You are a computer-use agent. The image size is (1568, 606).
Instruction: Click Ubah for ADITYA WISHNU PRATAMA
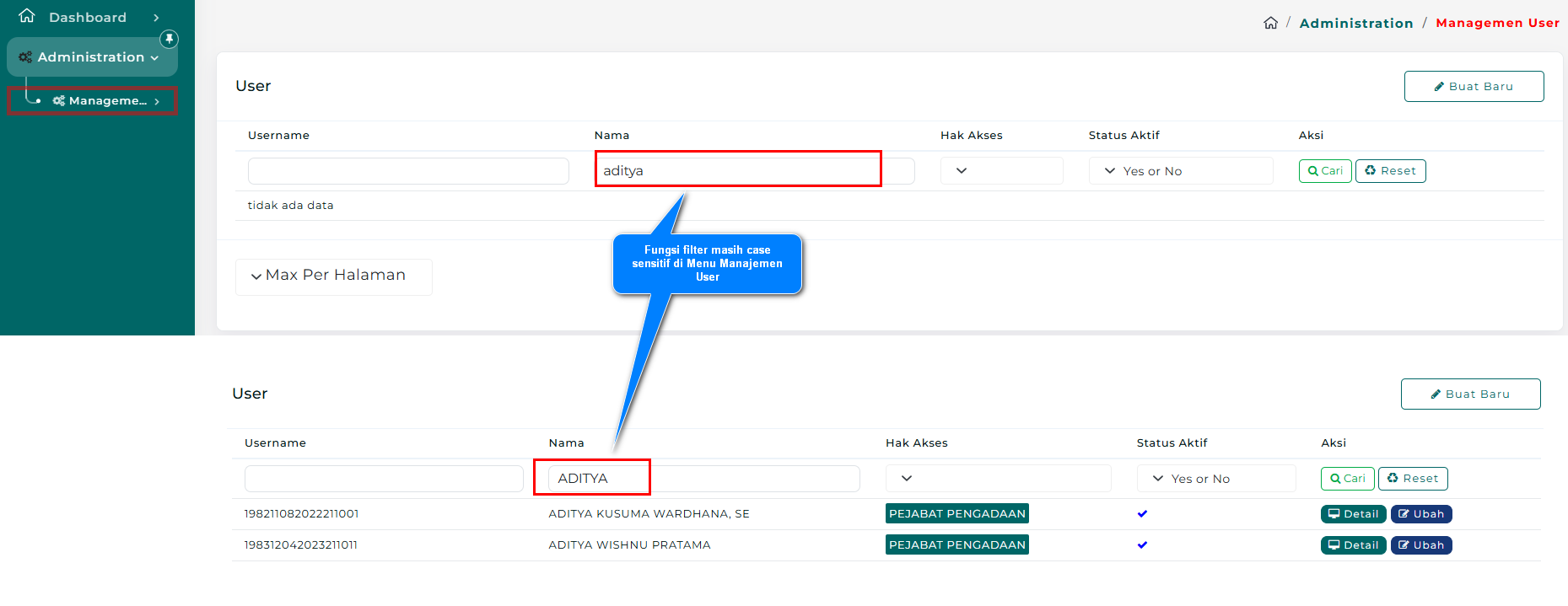tap(1421, 545)
